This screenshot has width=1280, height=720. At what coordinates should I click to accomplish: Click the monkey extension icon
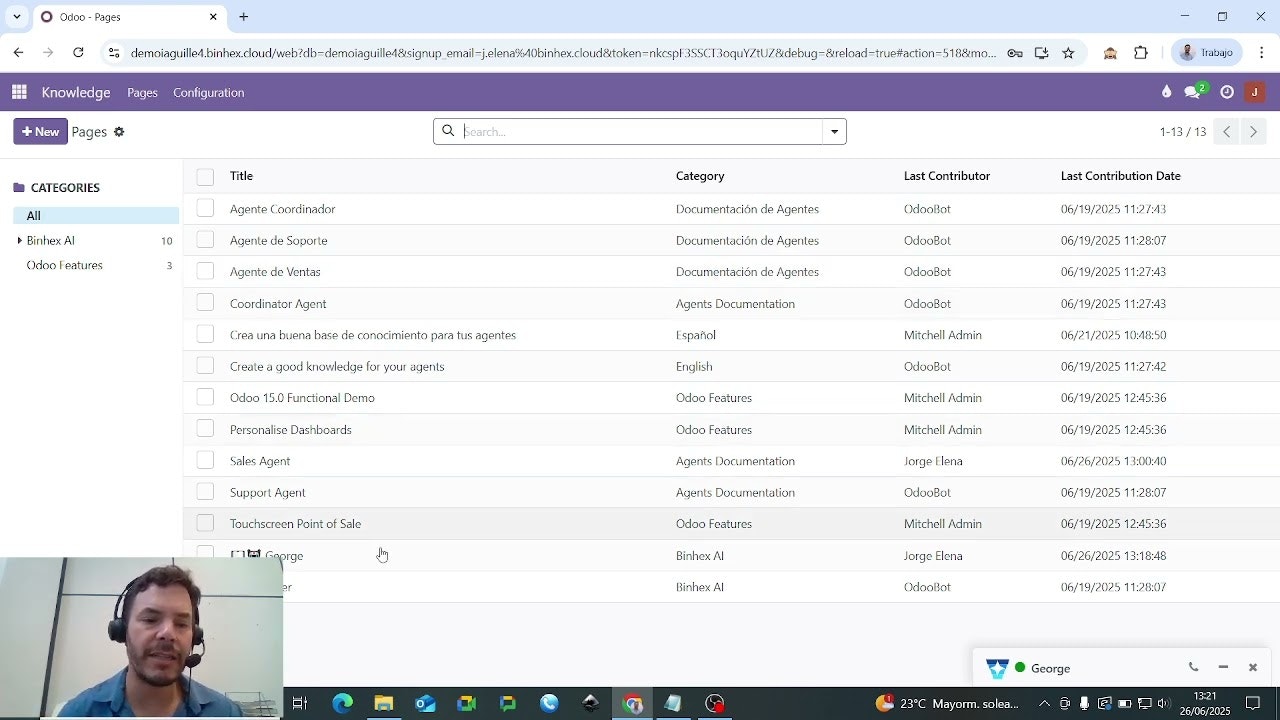click(1110, 53)
